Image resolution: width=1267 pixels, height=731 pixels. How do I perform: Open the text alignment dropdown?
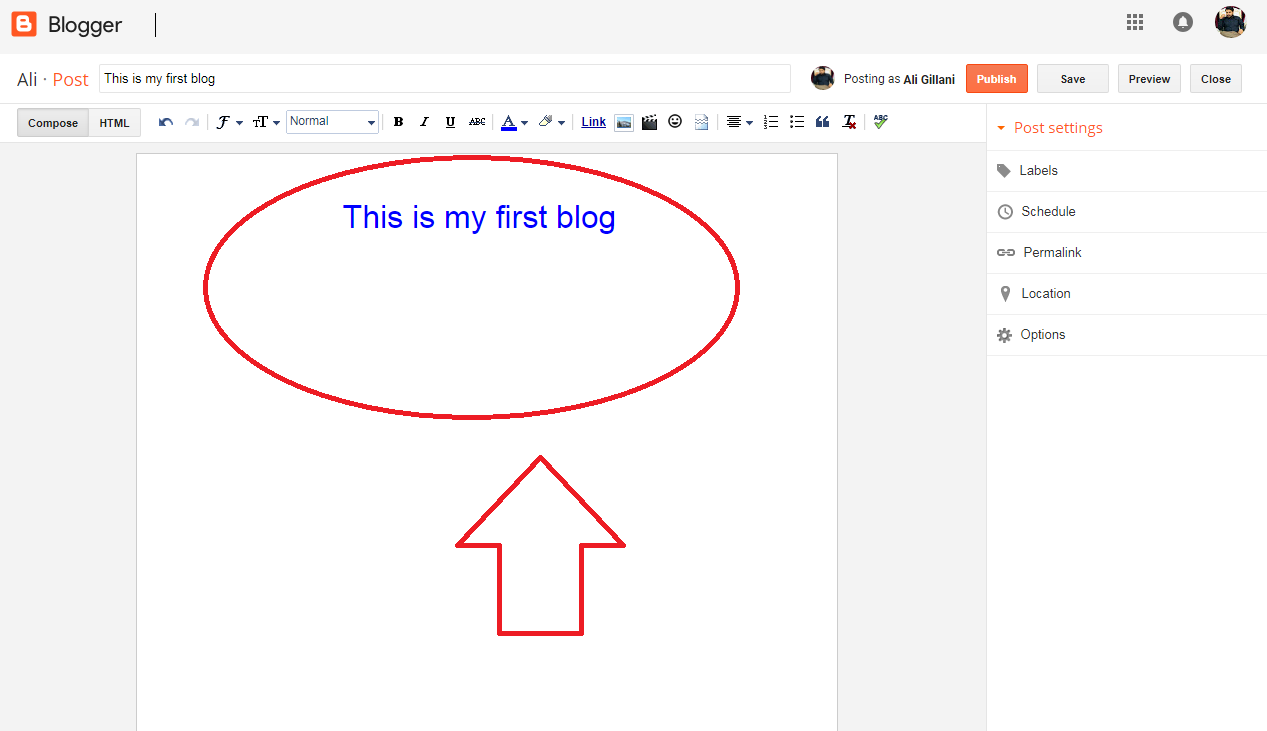point(738,121)
